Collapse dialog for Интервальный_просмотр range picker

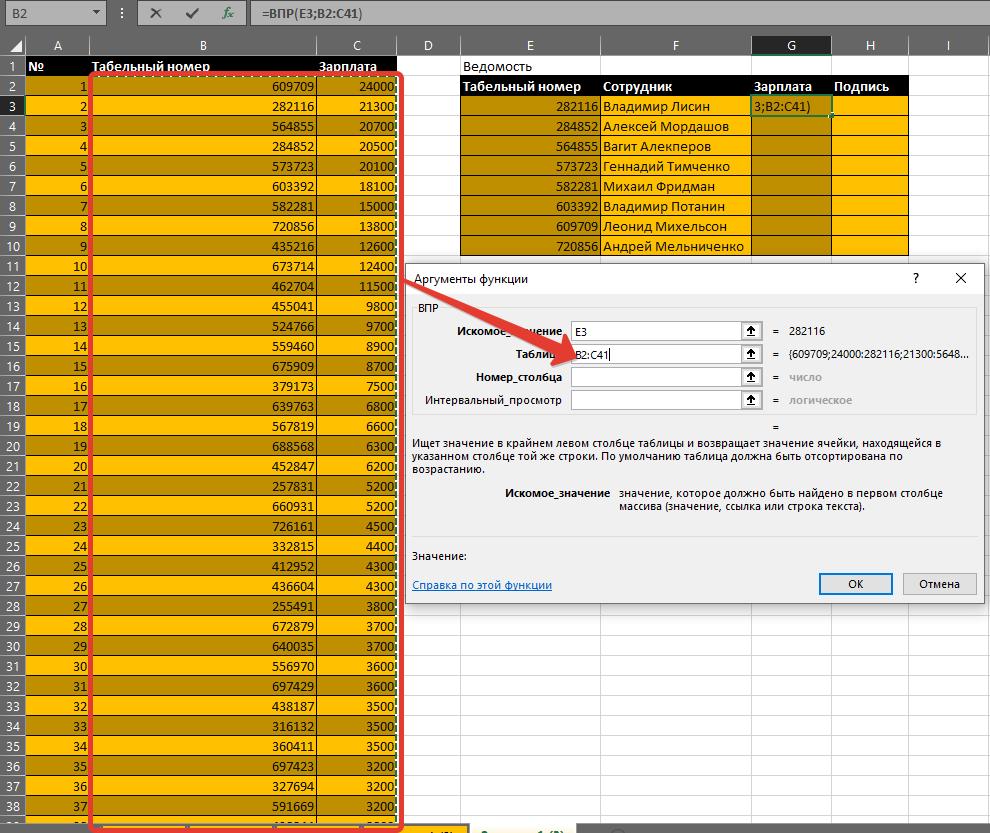coord(751,400)
